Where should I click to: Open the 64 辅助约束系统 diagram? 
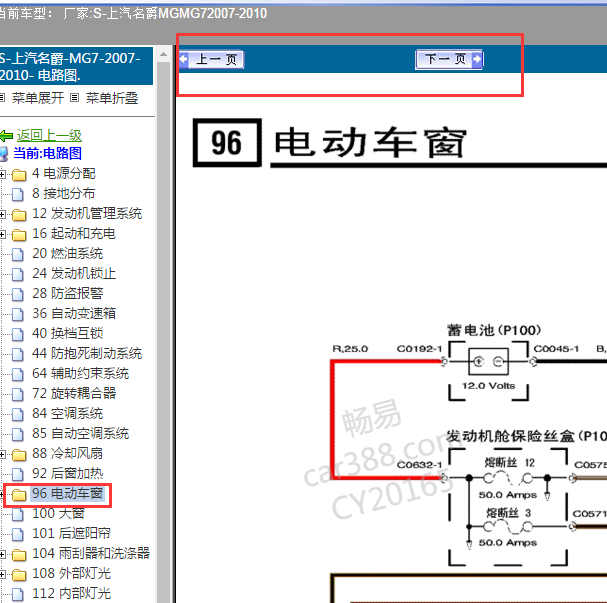pyautogui.click(x=81, y=373)
